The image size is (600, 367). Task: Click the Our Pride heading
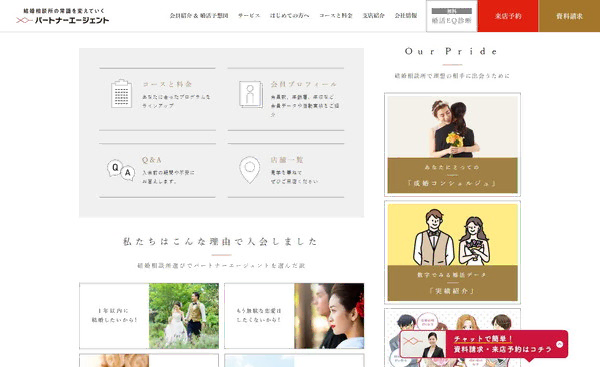point(452,51)
